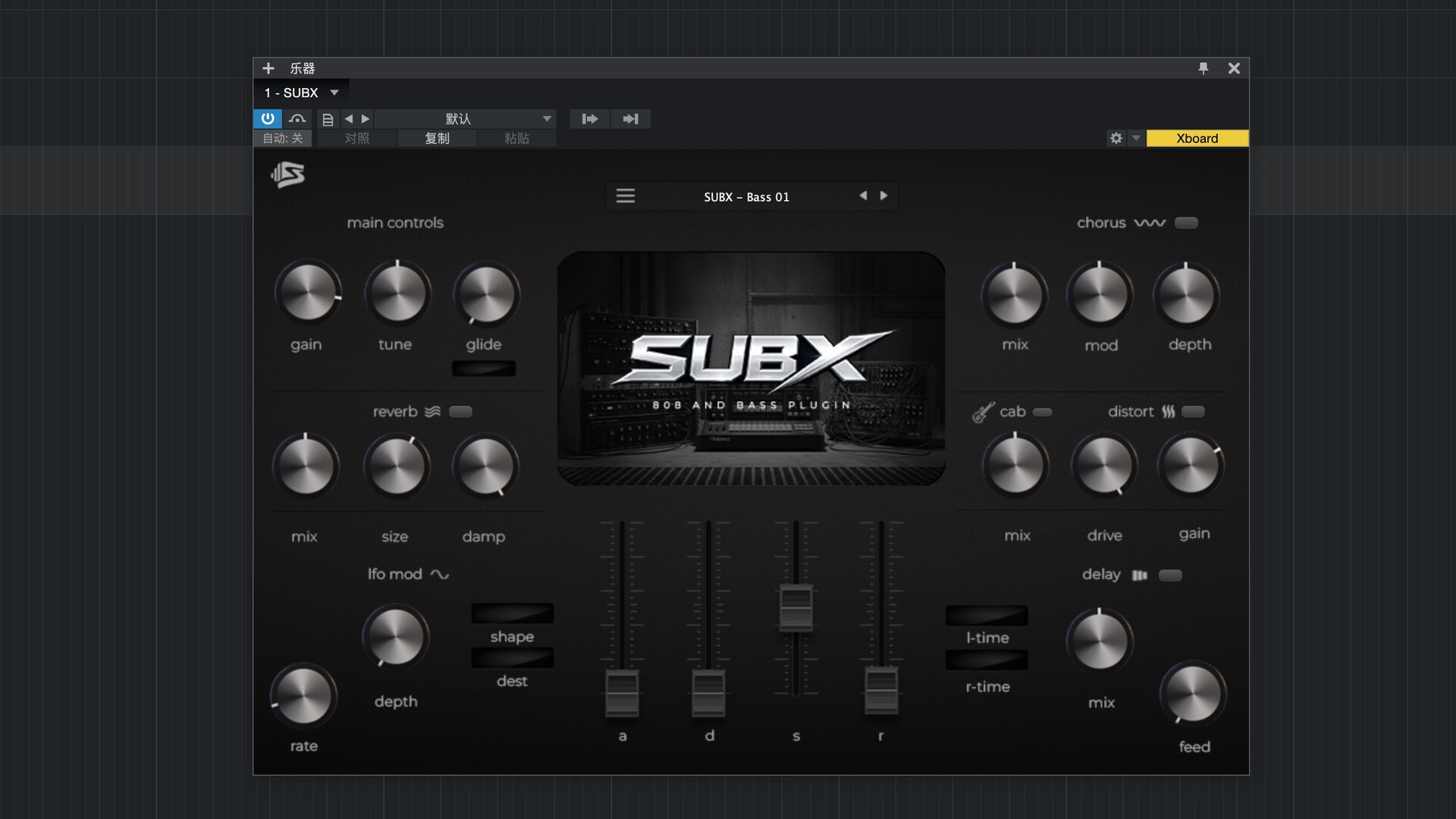Click the 复制 button

click(x=438, y=138)
